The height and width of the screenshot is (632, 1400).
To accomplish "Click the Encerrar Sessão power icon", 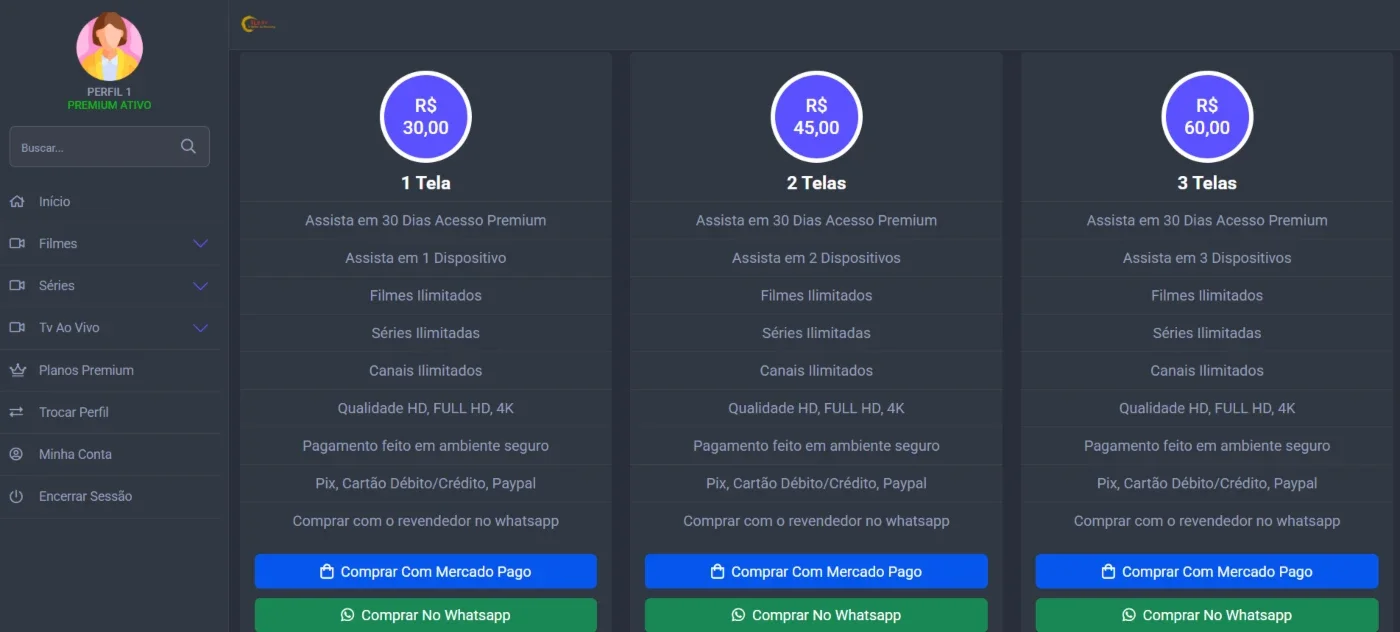I will point(17,496).
